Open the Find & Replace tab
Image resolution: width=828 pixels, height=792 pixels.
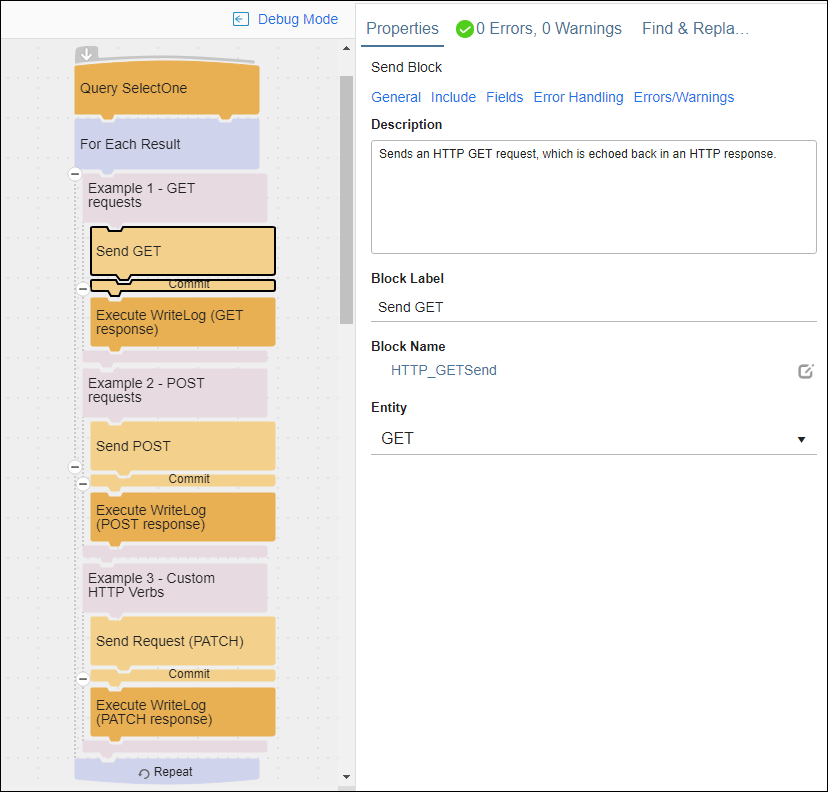pos(695,29)
